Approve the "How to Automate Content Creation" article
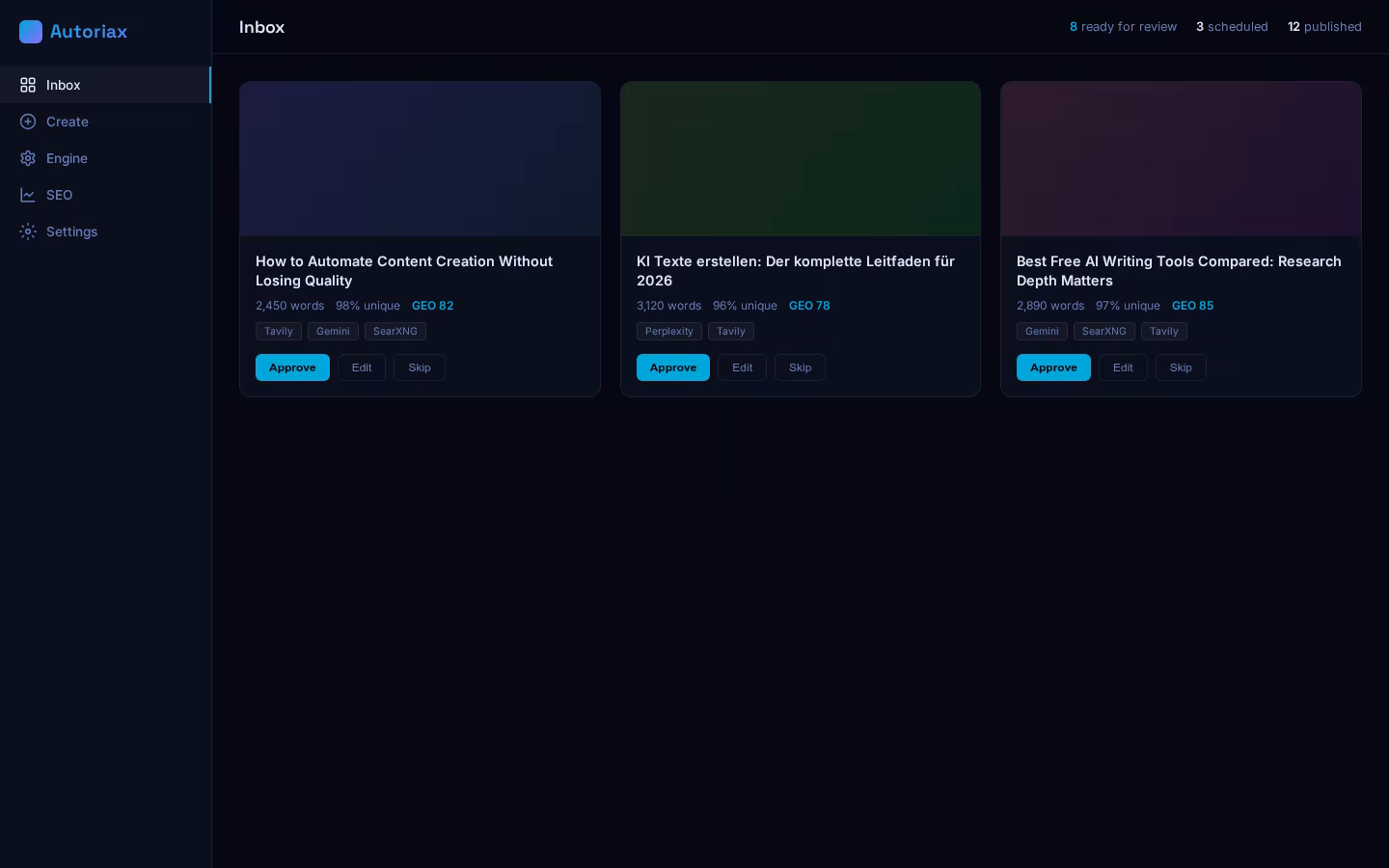 click(x=292, y=367)
